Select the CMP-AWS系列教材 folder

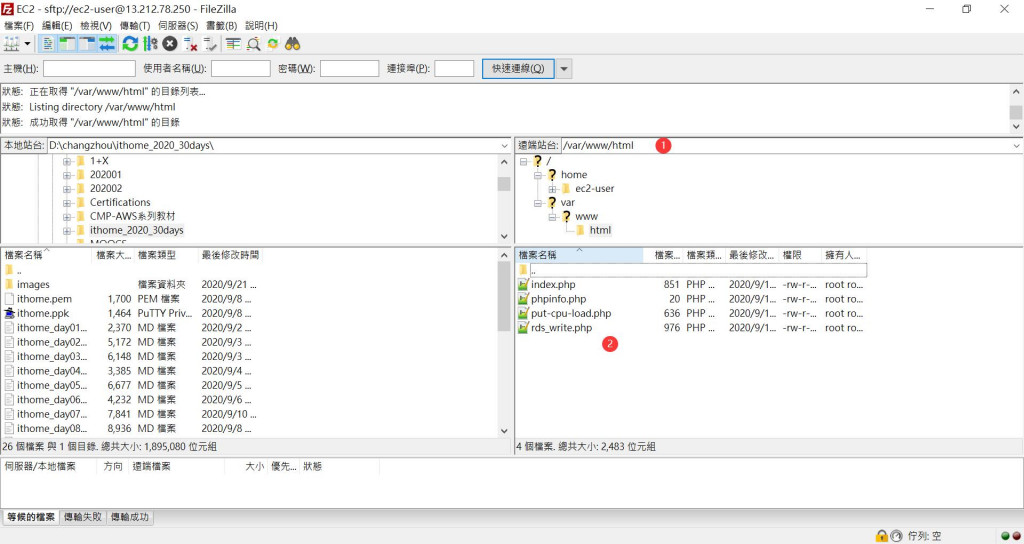coord(132,216)
